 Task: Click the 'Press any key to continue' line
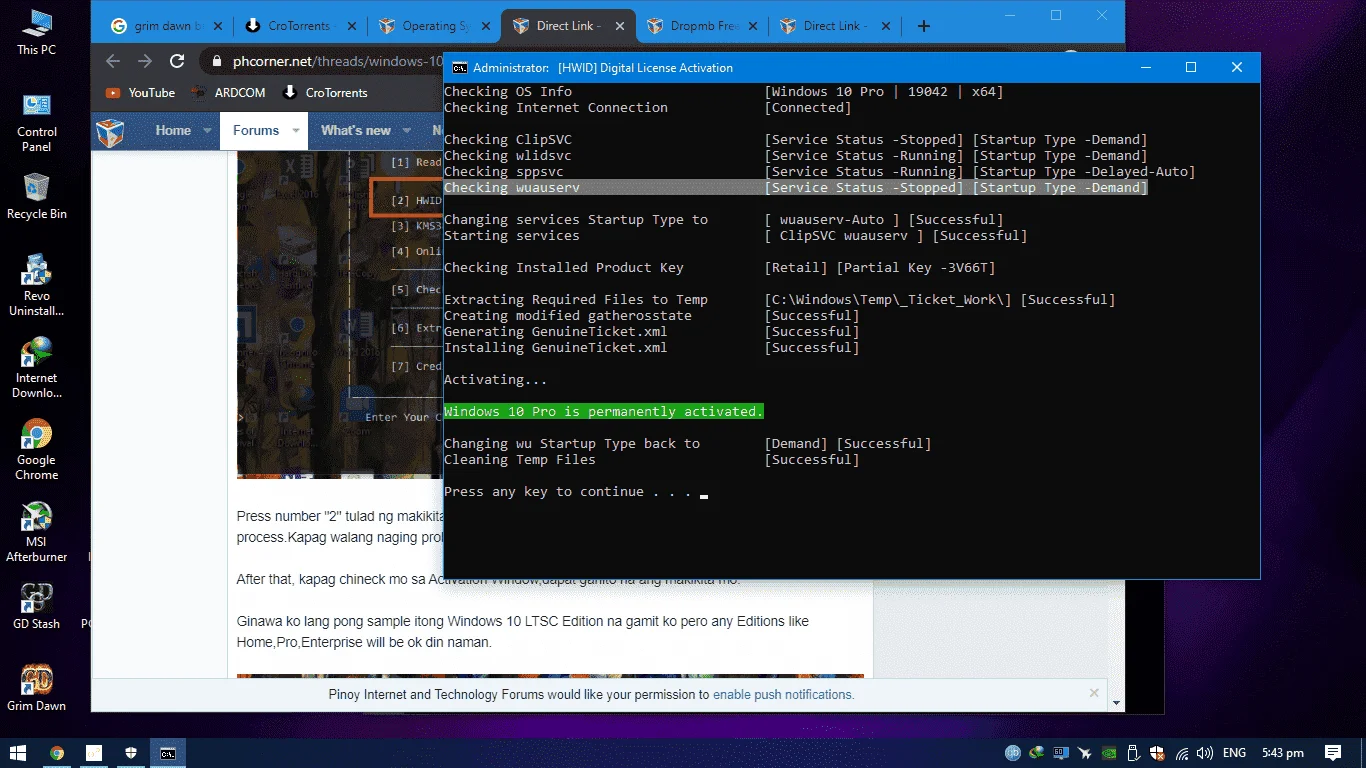(x=568, y=492)
